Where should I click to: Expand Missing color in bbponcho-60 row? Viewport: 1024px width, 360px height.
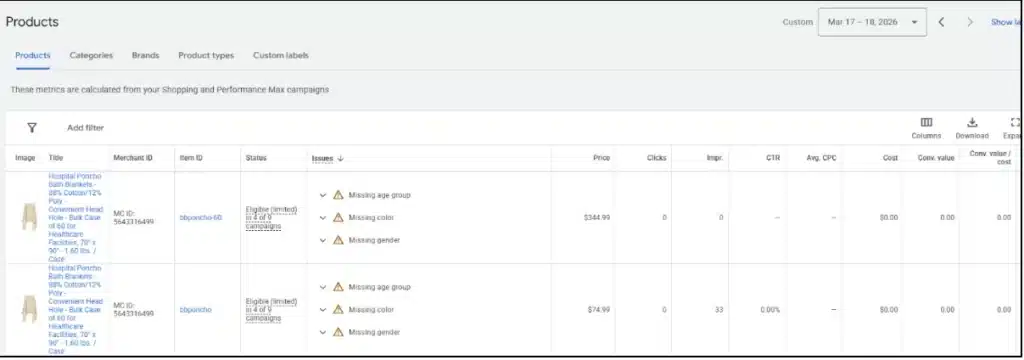tap(323, 218)
